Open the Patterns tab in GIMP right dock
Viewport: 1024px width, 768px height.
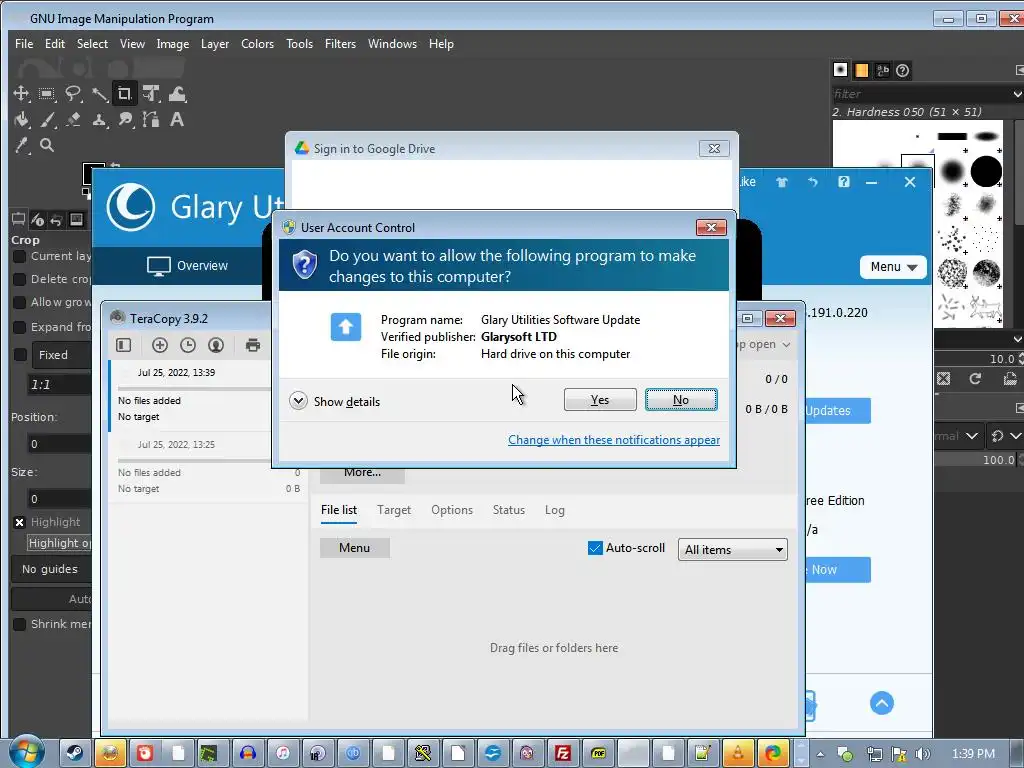(861, 70)
